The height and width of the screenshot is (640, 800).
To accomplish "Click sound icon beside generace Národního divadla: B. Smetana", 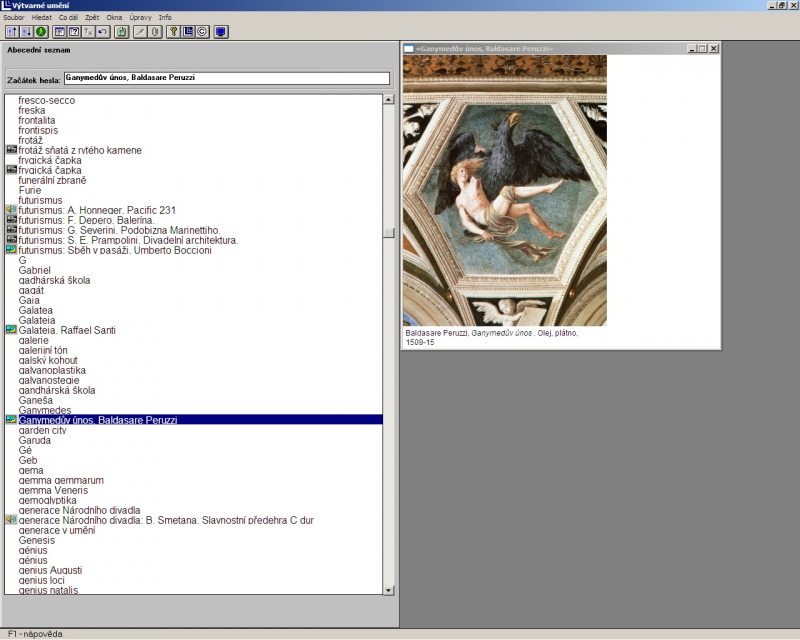I will click(x=11, y=520).
